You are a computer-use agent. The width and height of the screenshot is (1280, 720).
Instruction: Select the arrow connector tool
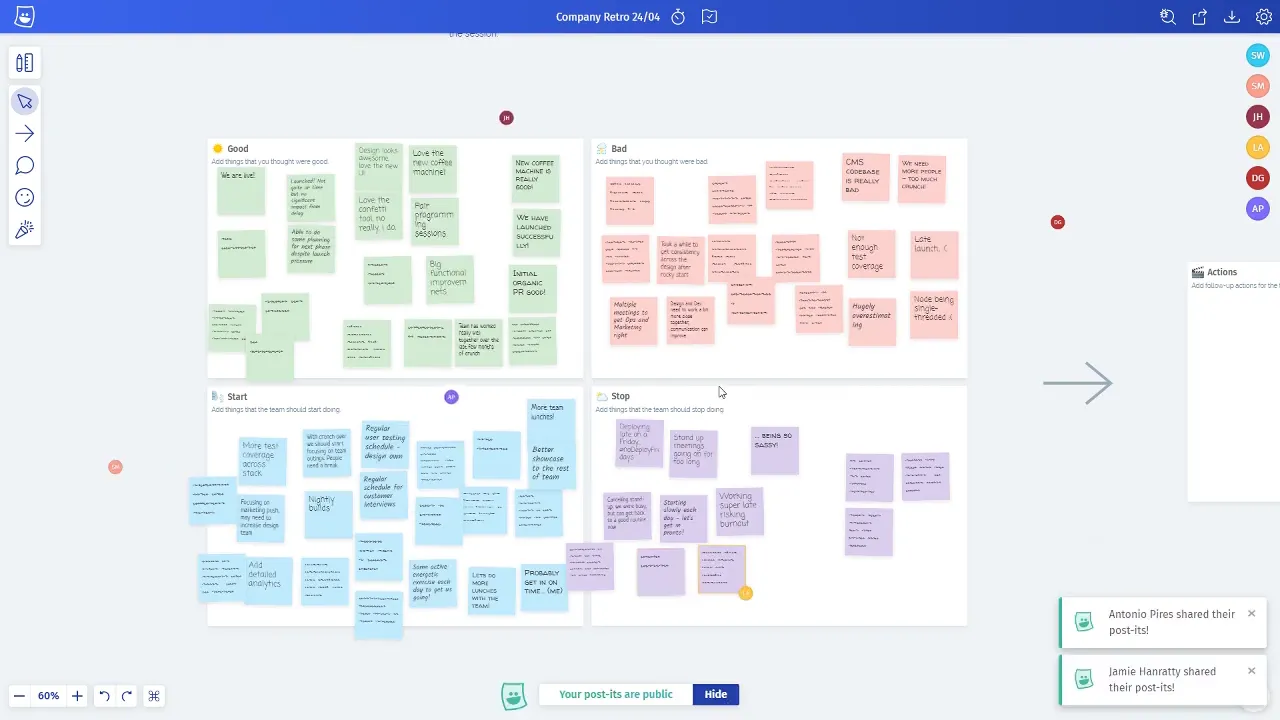tap(25, 134)
